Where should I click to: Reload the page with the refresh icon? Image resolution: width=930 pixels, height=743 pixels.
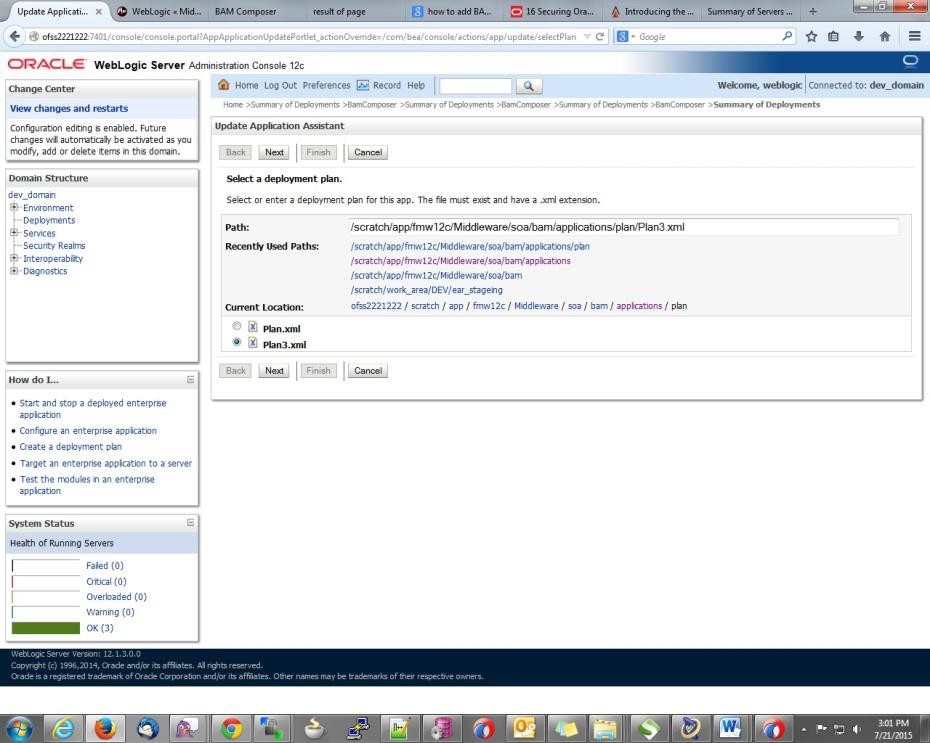[600, 36]
